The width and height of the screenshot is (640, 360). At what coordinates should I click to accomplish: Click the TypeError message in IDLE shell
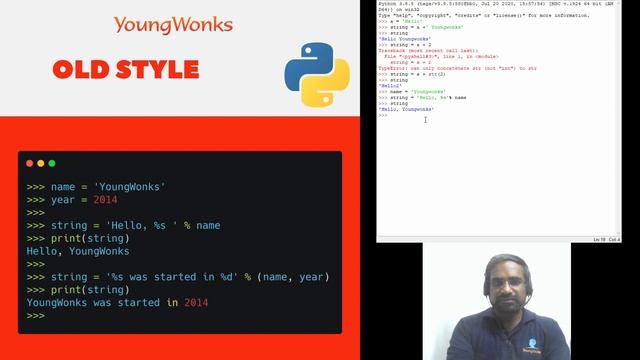[x=458, y=69]
